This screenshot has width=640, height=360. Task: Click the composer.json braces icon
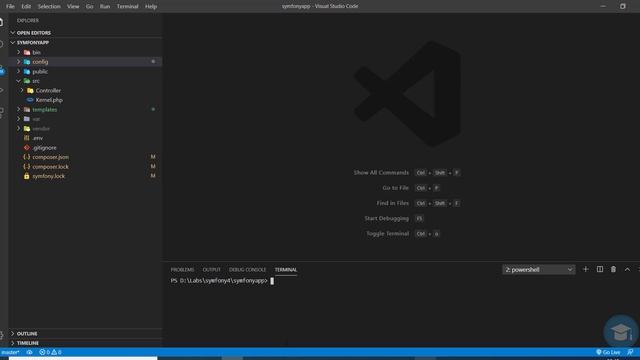pyautogui.click(x=27, y=157)
